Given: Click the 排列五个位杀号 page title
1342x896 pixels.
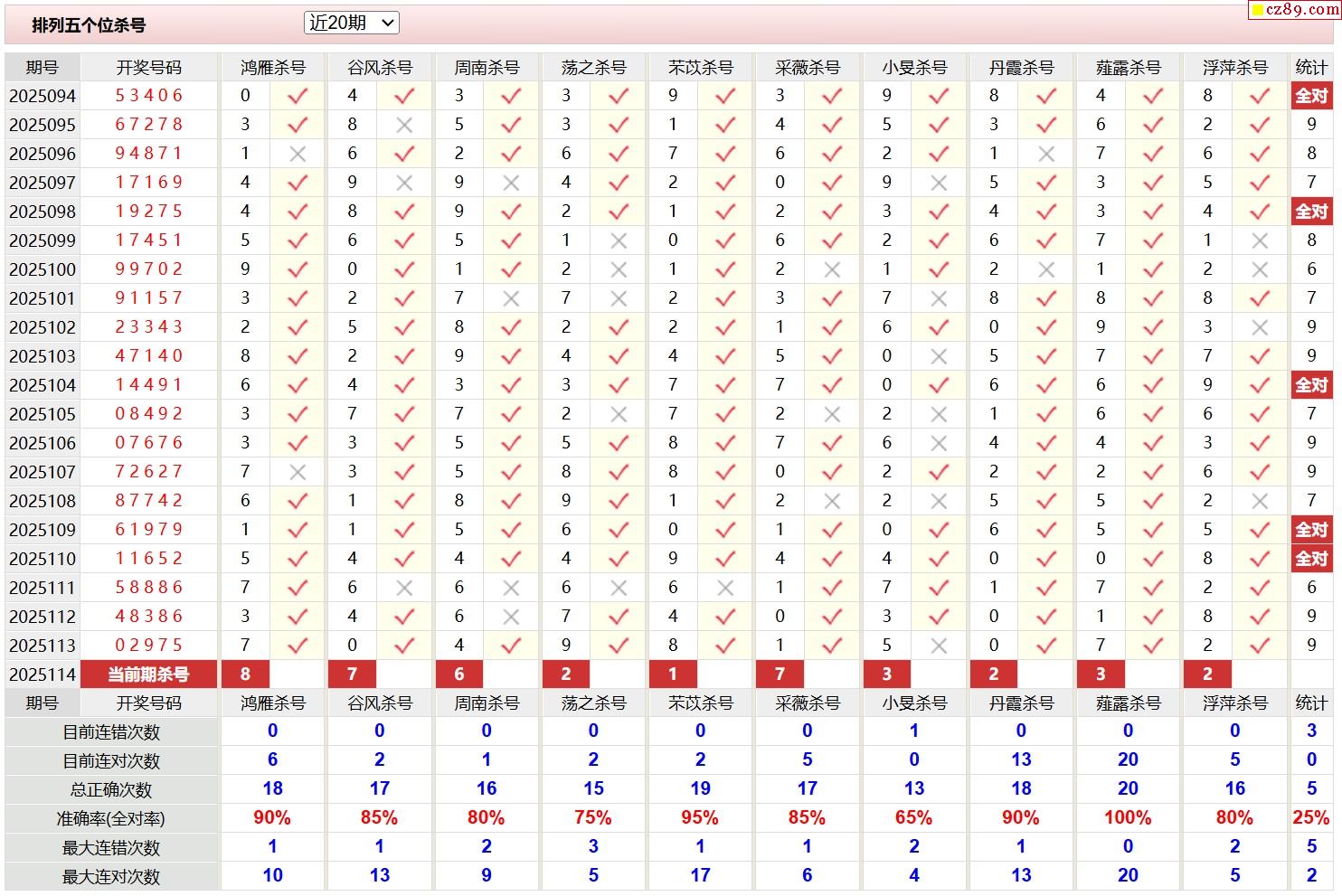Looking at the screenshot, I should click(89, 25).
